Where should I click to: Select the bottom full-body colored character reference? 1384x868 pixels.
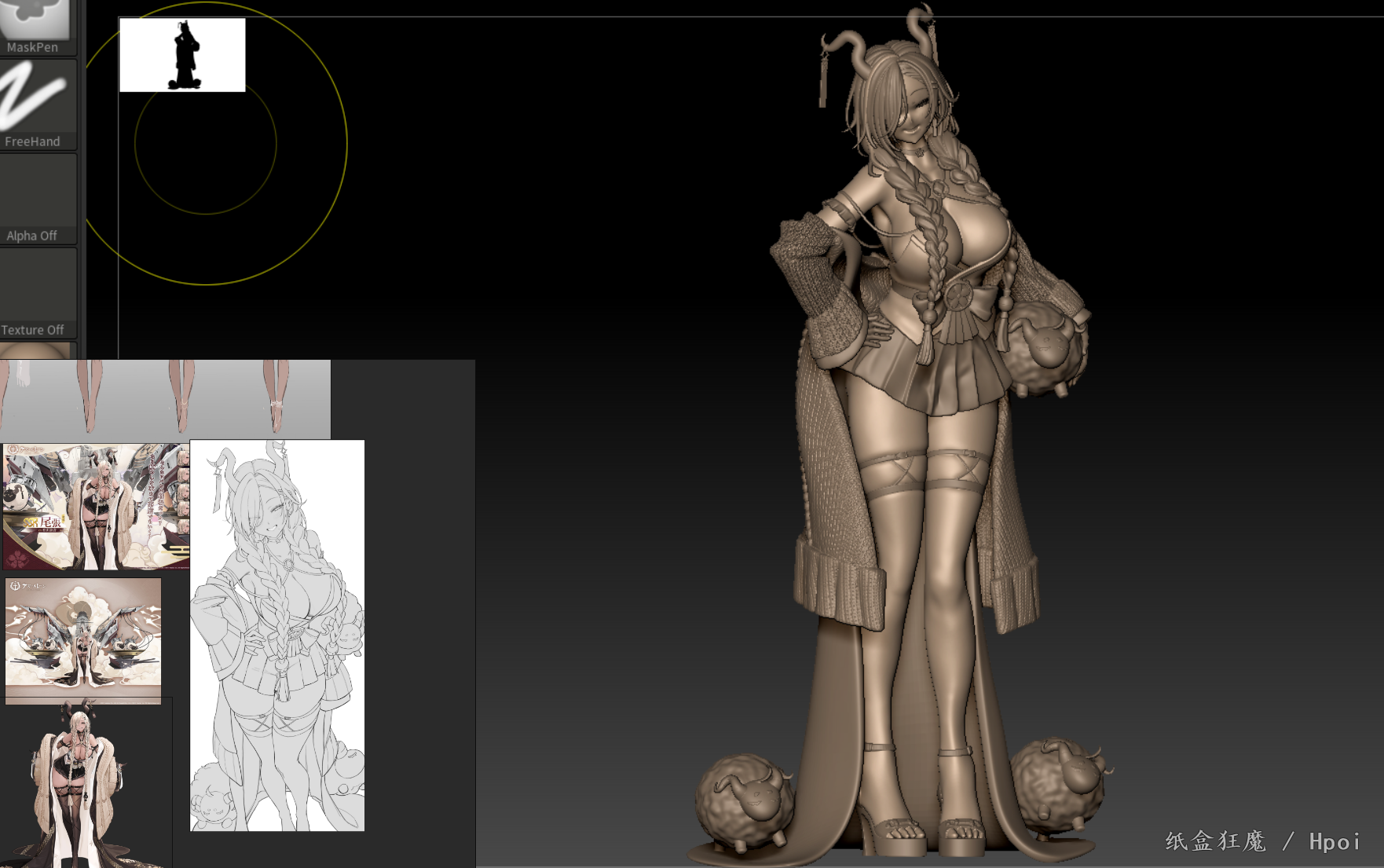pyautogui.click(x=86, y=782)
